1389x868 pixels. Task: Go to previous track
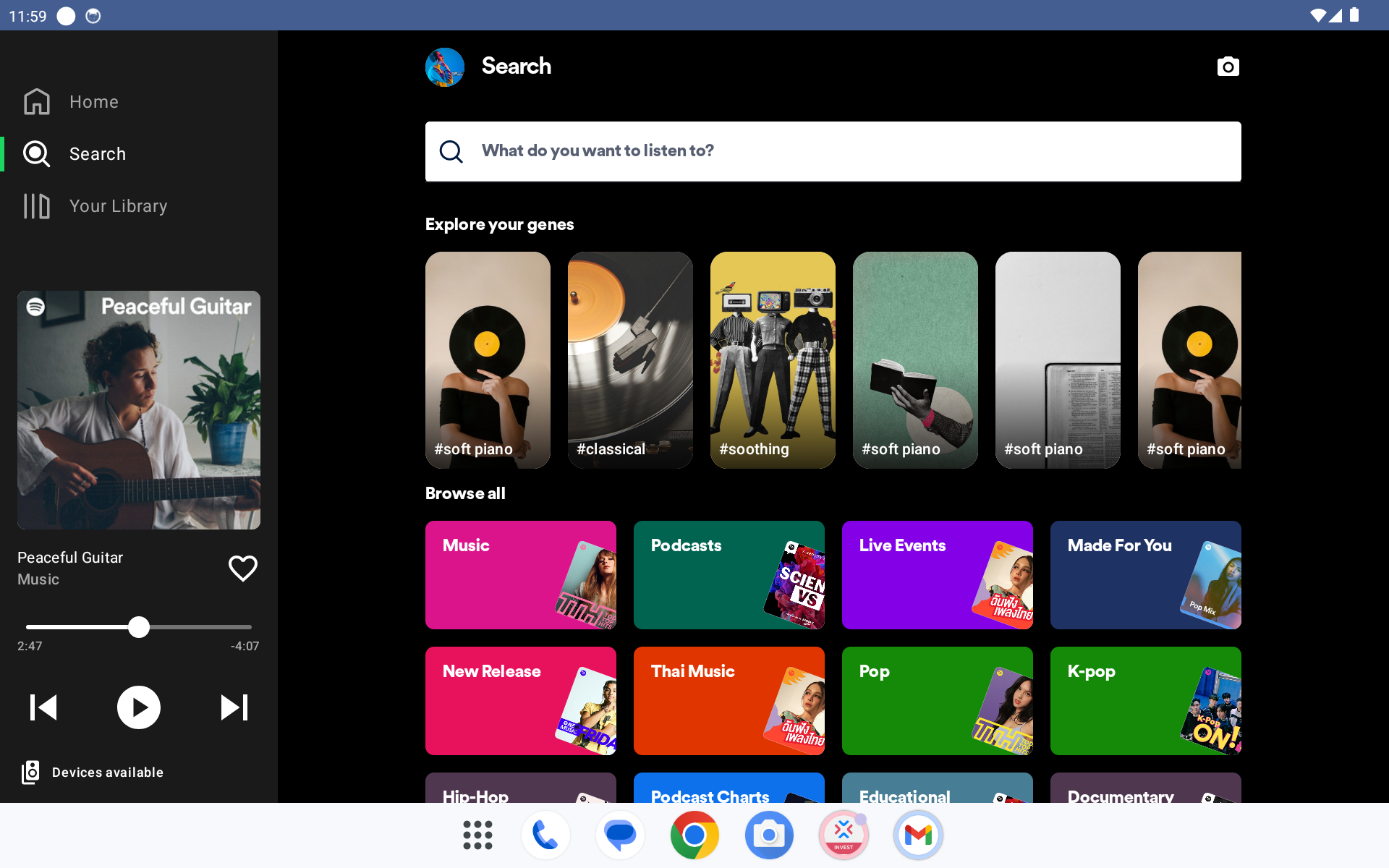pos(43,707)
